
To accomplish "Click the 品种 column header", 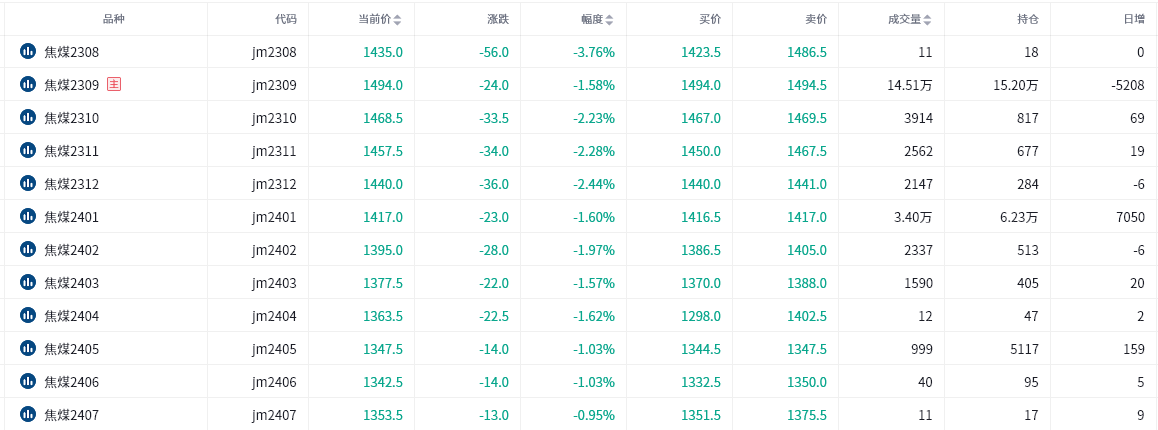I will tap(113, 20).
